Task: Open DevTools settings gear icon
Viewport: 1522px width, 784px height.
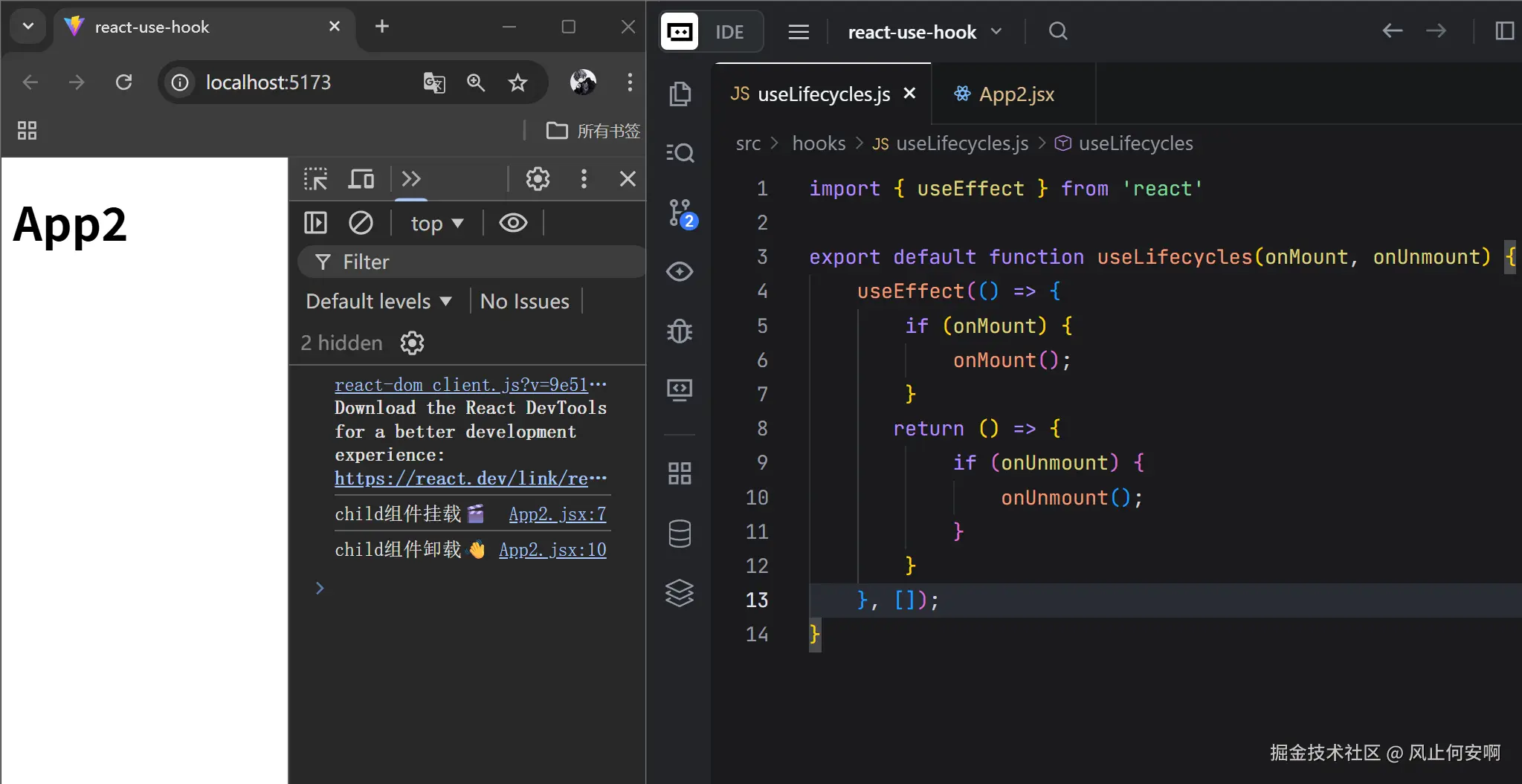Action: [538, 179]
